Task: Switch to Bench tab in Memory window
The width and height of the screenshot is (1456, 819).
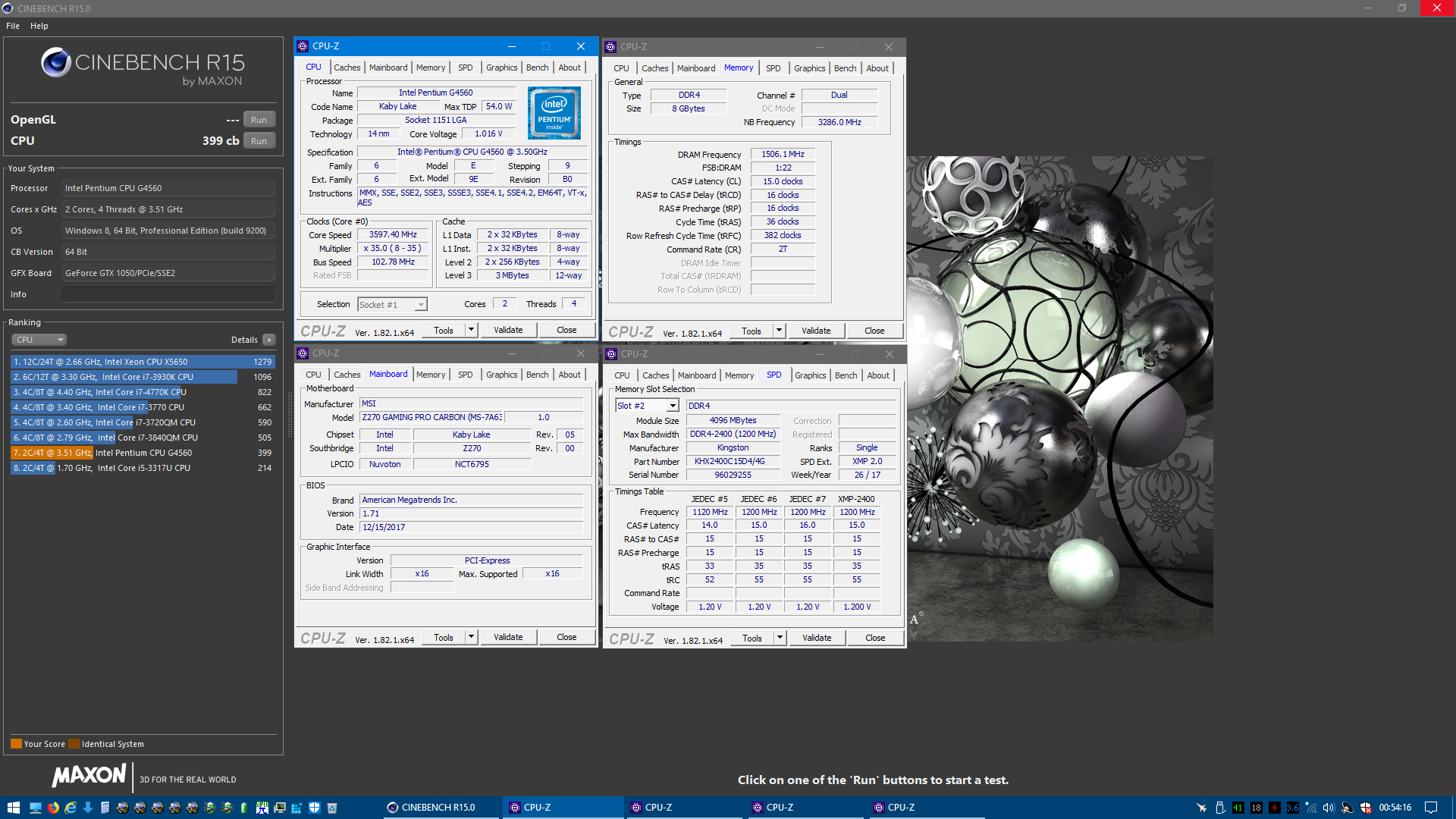Action: click(x=845, y=68)
